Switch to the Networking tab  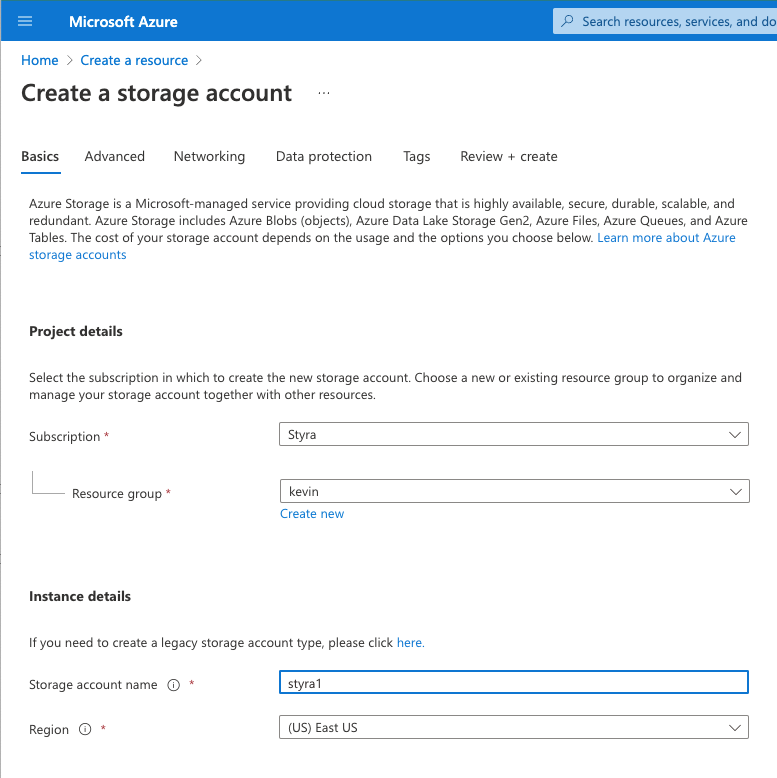(x=209, y=156)
